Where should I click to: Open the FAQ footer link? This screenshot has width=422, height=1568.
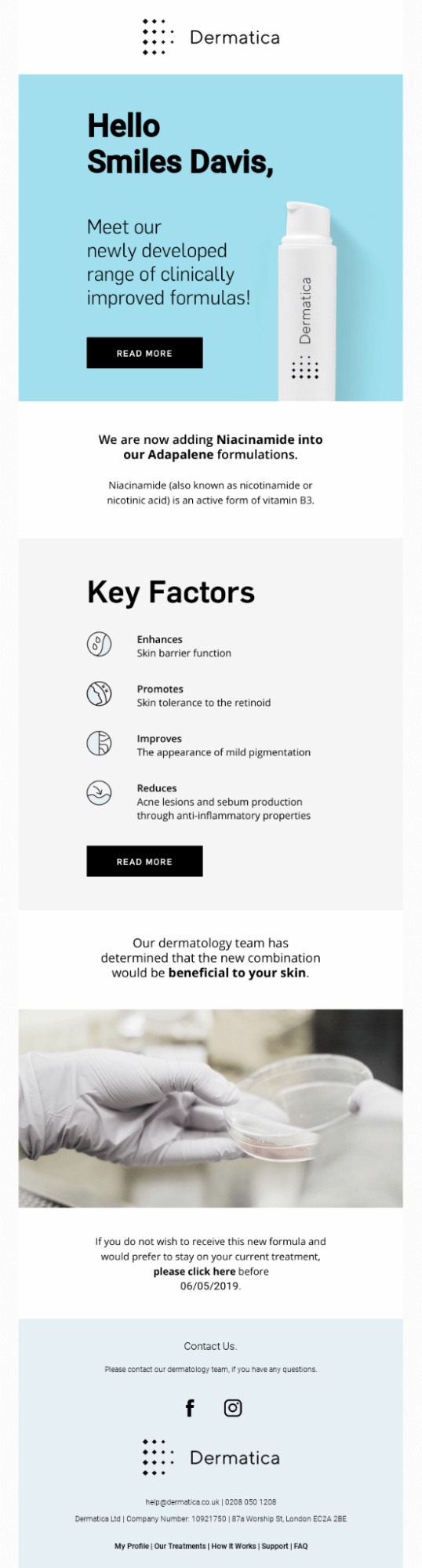(301, 1546)
